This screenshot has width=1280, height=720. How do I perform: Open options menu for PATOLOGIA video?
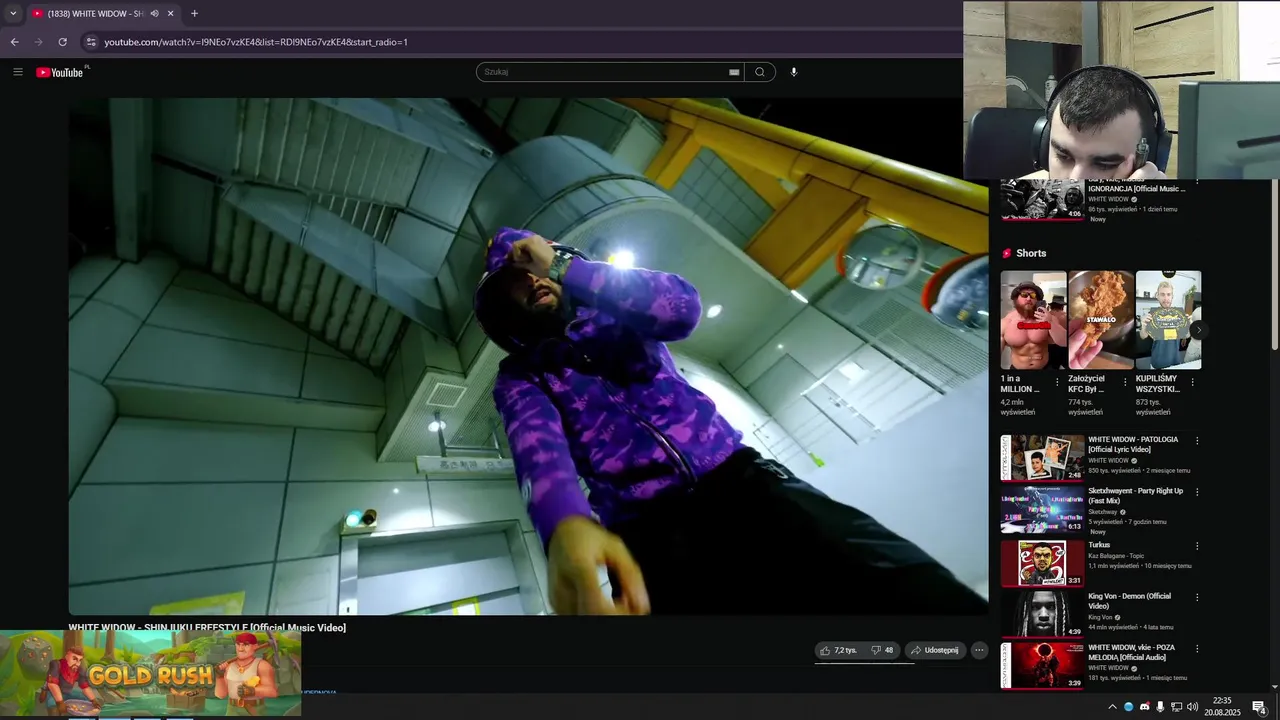(1197, 441)
